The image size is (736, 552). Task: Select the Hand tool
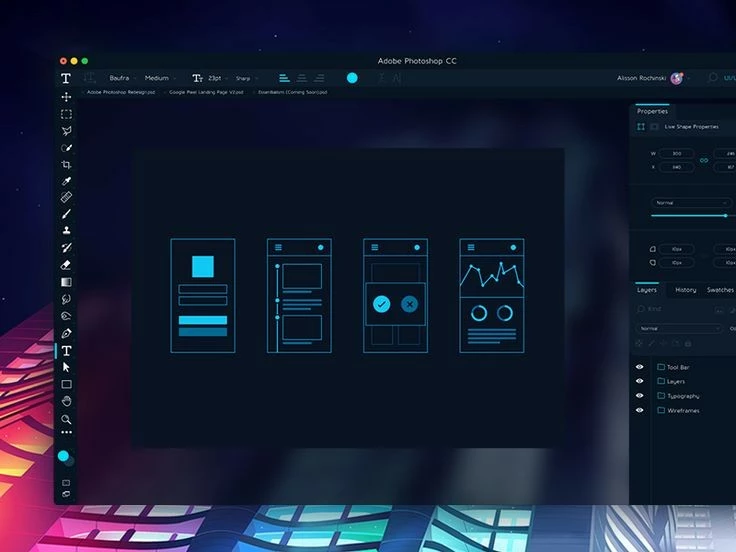tap(66, 401)
